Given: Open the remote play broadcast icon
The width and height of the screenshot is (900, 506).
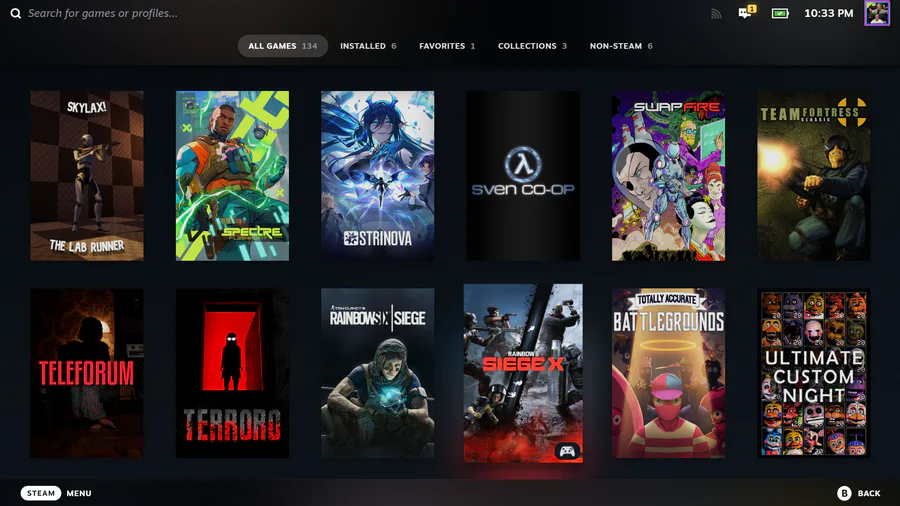Looking at the screenshot, I should tap(716, 13).
